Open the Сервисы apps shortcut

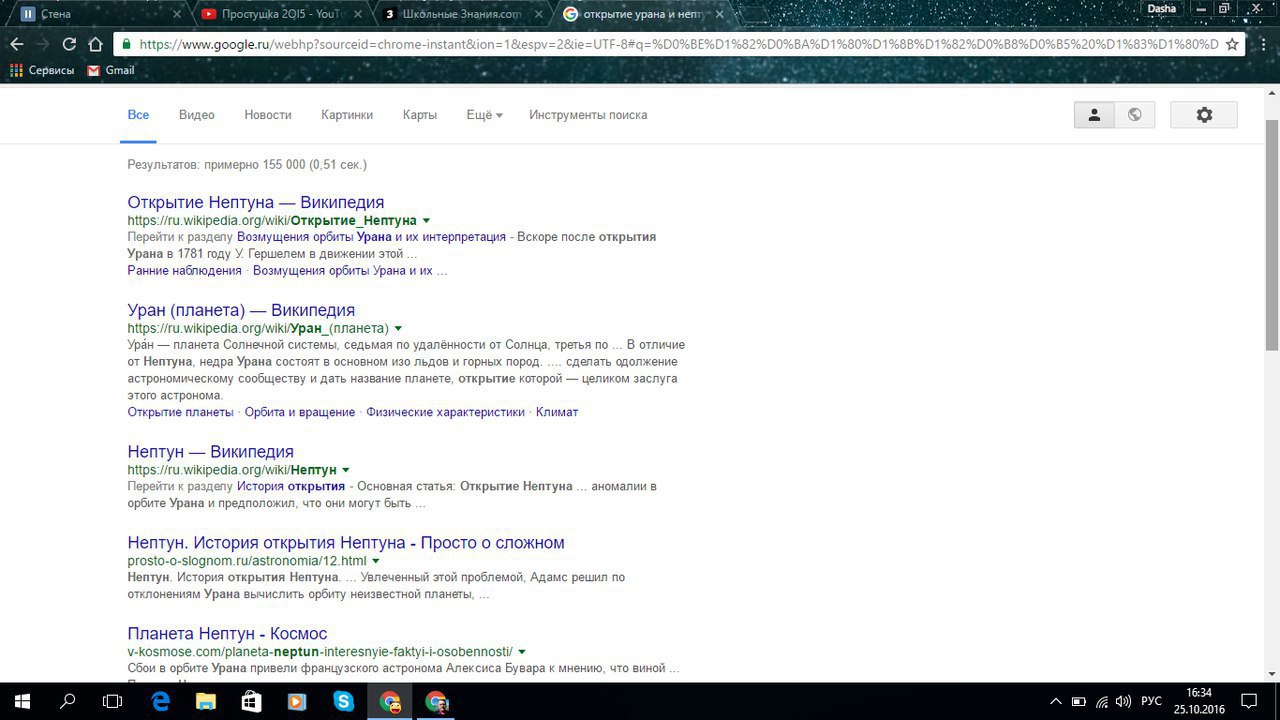(42, 70)
